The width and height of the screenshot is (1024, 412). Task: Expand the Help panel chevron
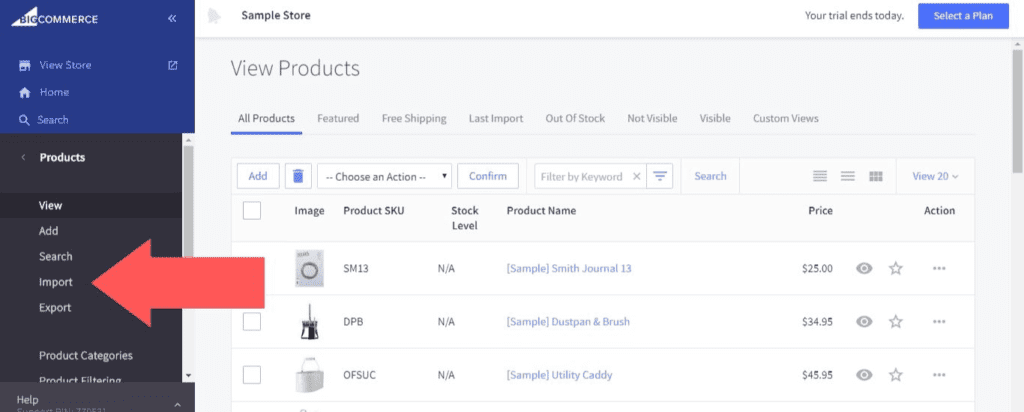point(178,405)
